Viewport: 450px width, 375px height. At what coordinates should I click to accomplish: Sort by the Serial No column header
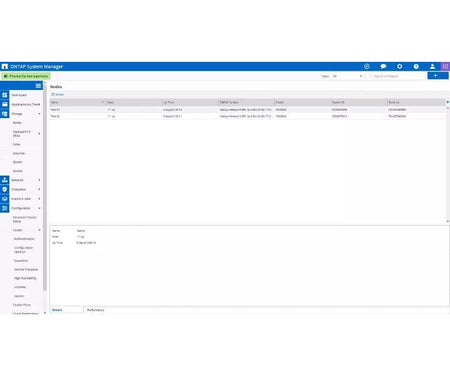pyautogui.click(x=416, y=102)
